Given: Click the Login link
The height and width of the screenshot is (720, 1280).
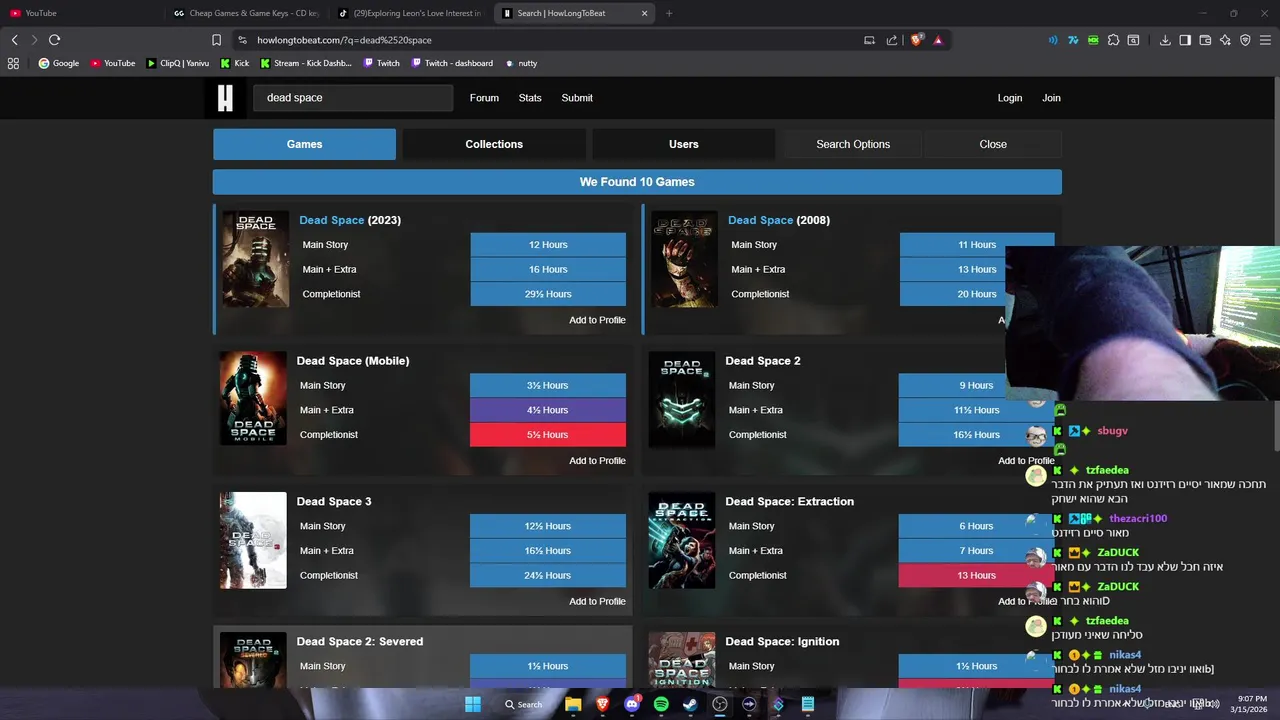Looking at the screenshot, I should pos(1010,98).
